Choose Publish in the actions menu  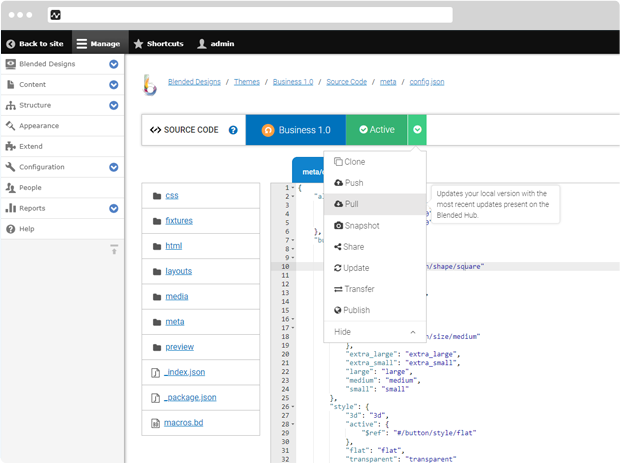point(356,310)
